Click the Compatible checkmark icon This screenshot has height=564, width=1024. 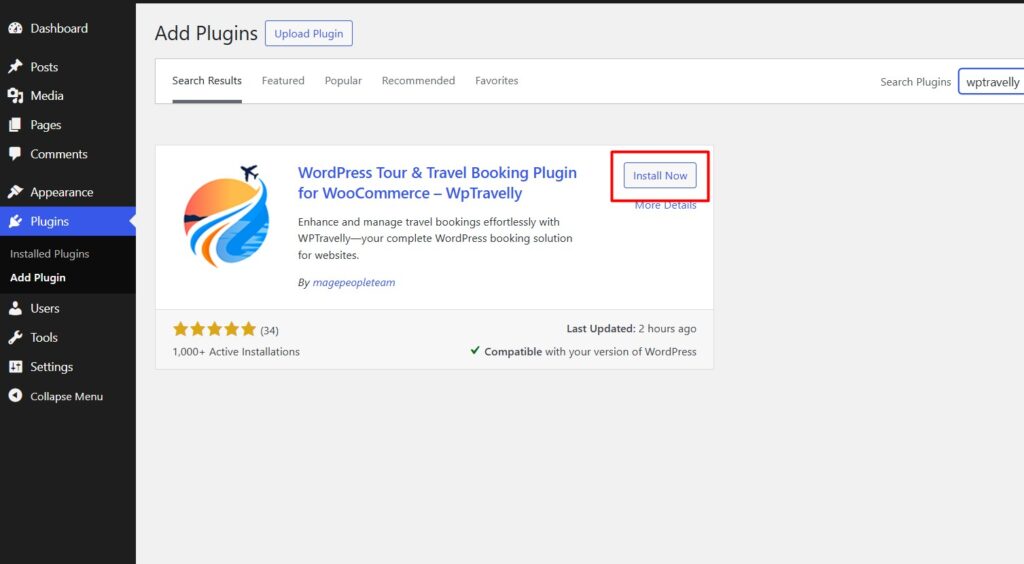click(x=475, y=351)
